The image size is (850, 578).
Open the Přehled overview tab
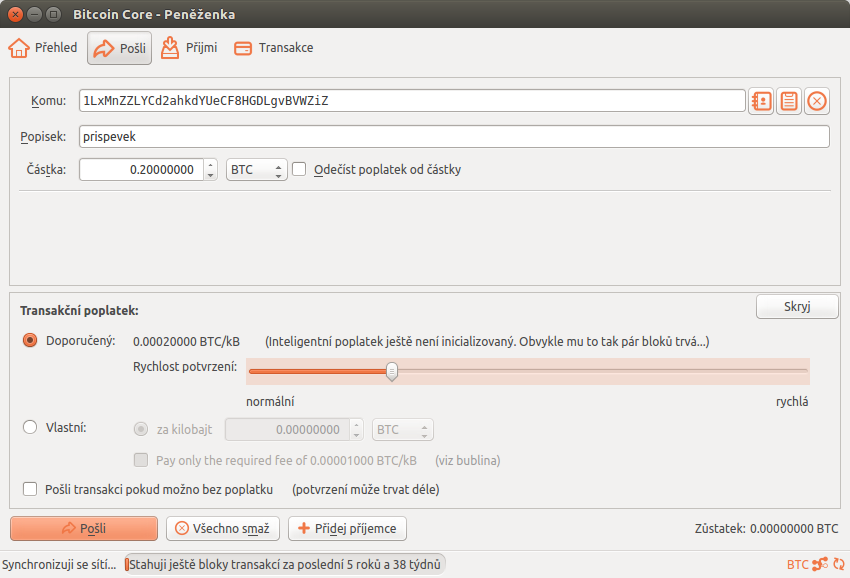click(x=43, y=48)
